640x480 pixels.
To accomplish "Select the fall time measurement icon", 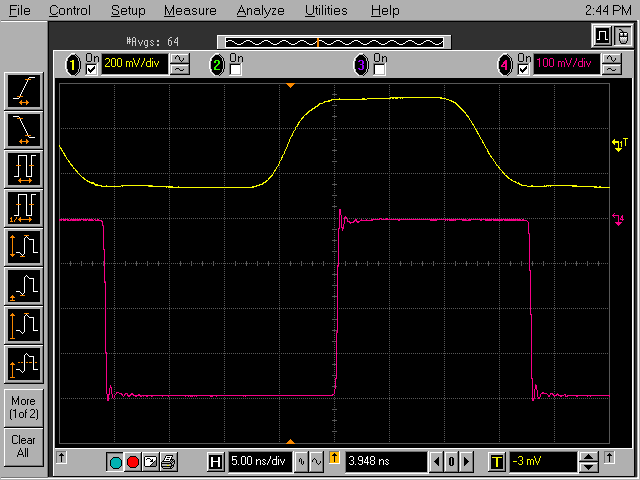I will pyautogui.click(x=24, y=130).
